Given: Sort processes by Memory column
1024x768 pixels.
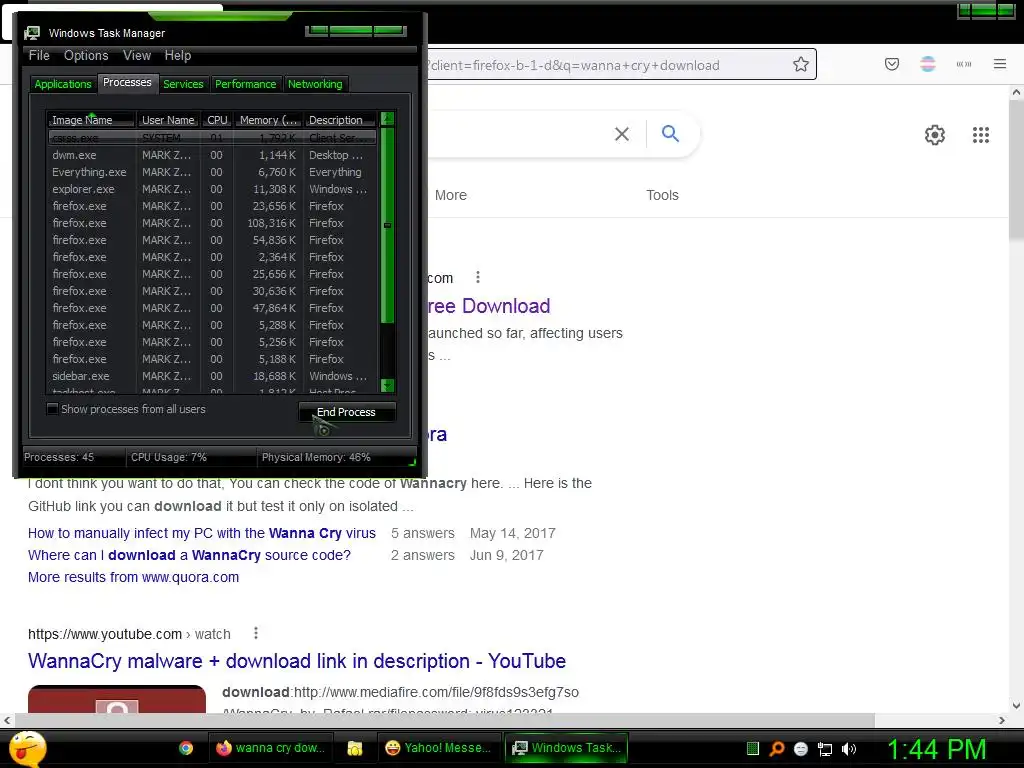Looking at the screenshot, I should pyautogui.click(x=268, y=120).
